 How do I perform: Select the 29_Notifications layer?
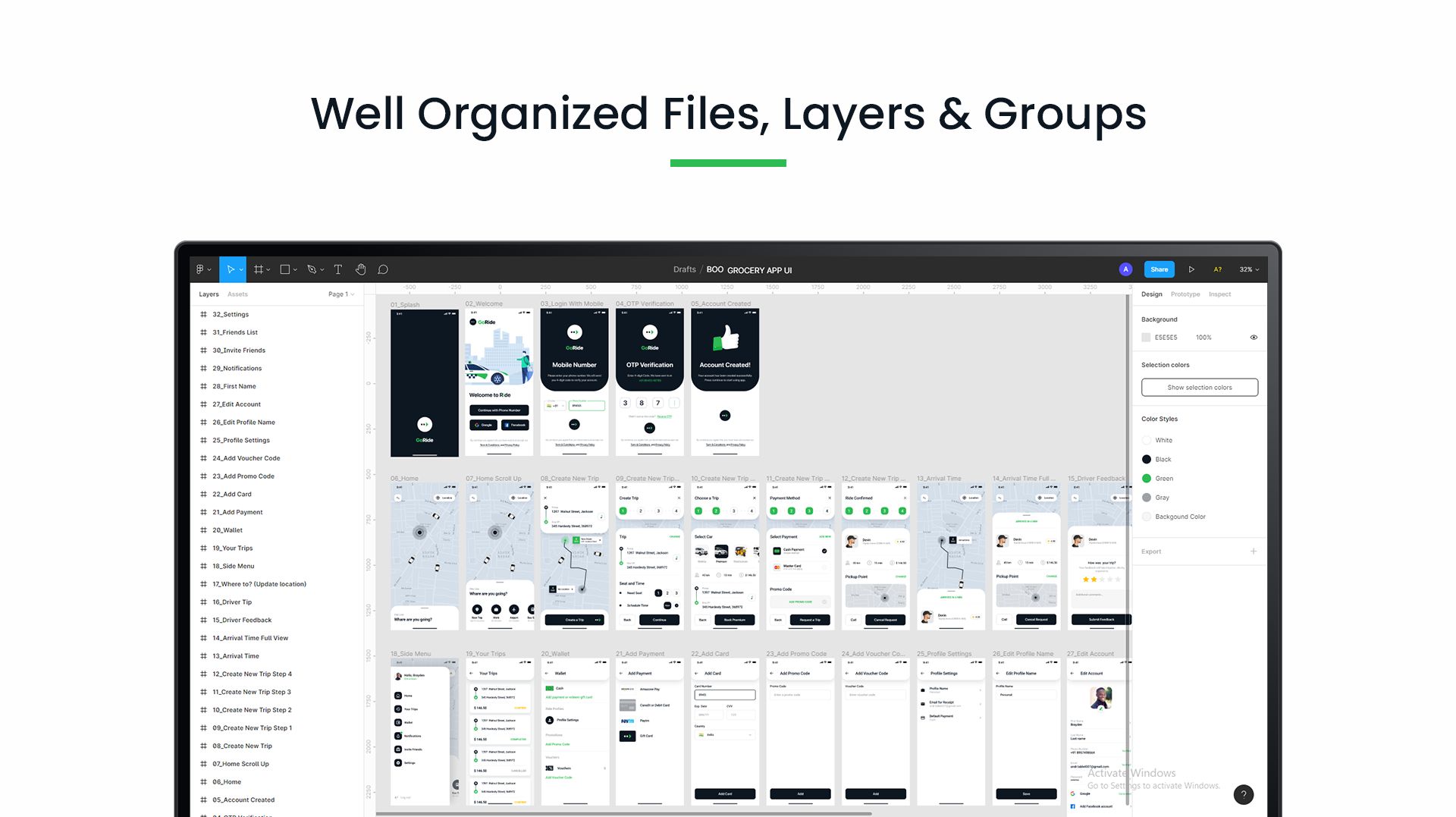pyautogui.click(x=237, y=369)
